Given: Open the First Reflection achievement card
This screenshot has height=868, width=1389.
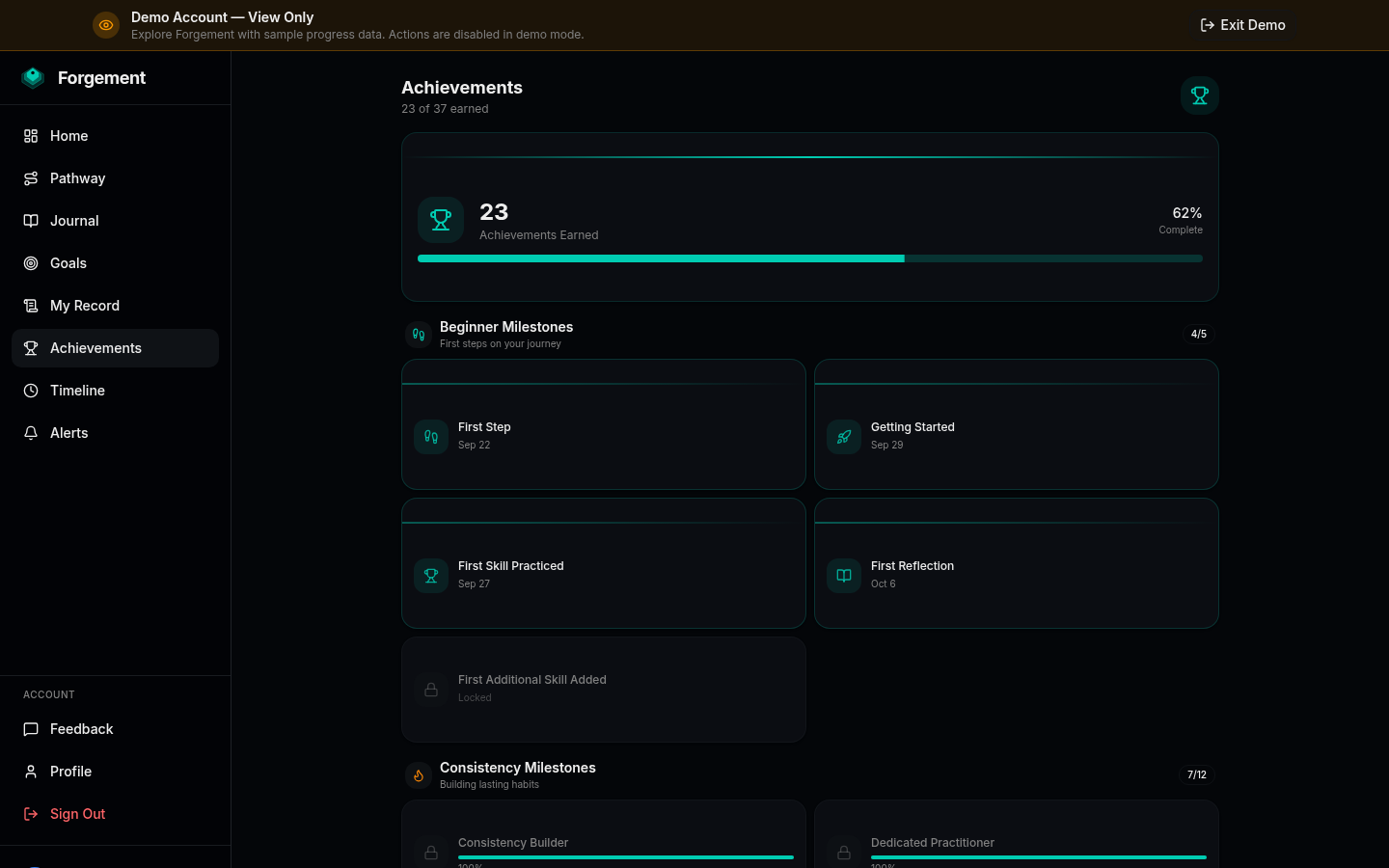Looking at the screenshot, I should pyautogui.click(x=1017, y=563).
